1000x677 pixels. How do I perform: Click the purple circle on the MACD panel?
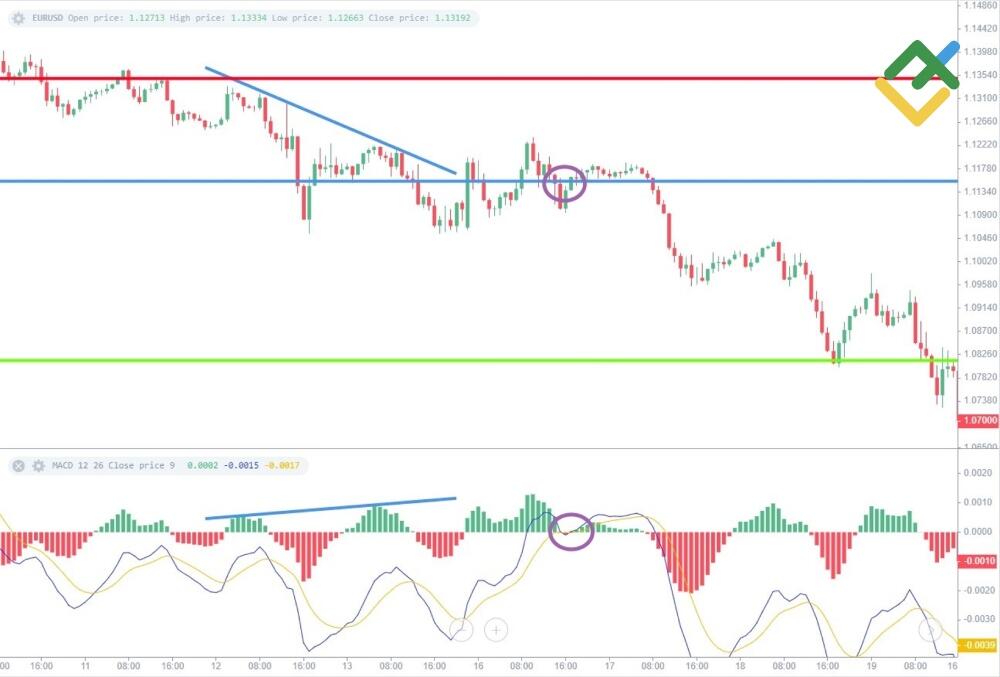[571, 531]
